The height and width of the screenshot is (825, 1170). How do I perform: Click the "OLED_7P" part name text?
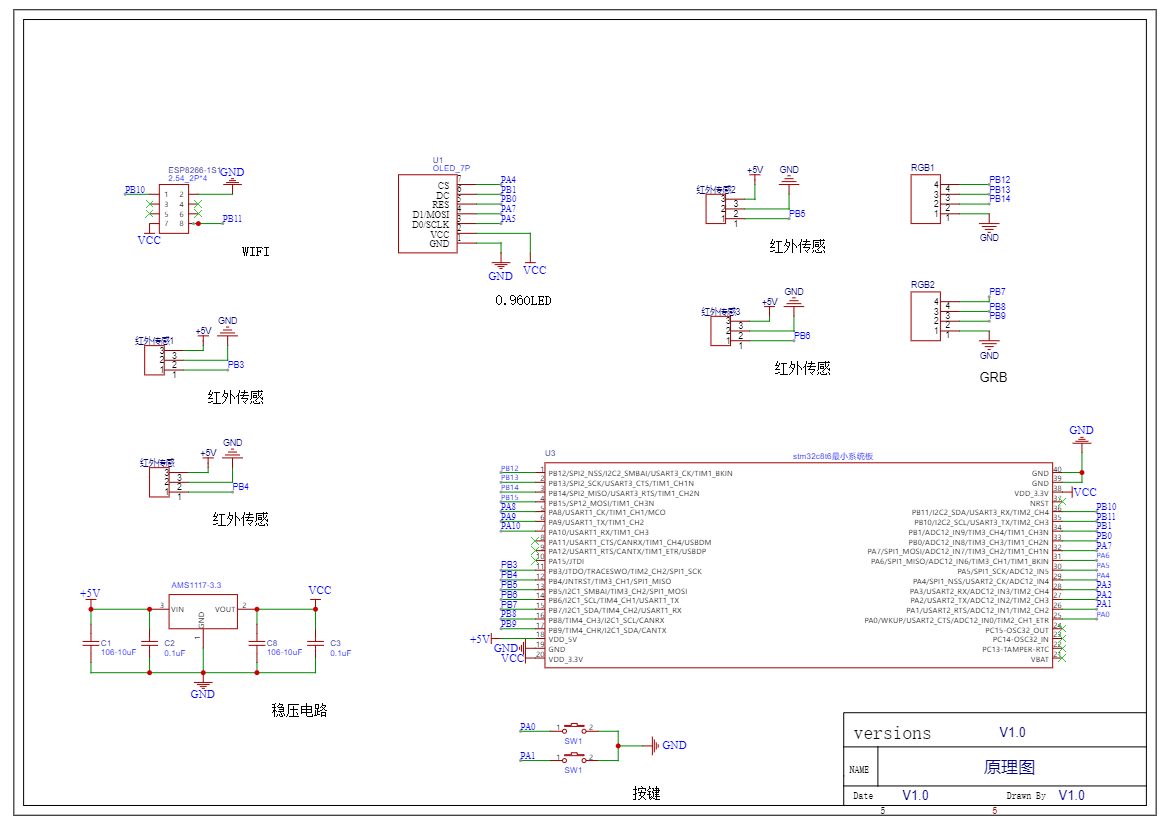point(451,169)
